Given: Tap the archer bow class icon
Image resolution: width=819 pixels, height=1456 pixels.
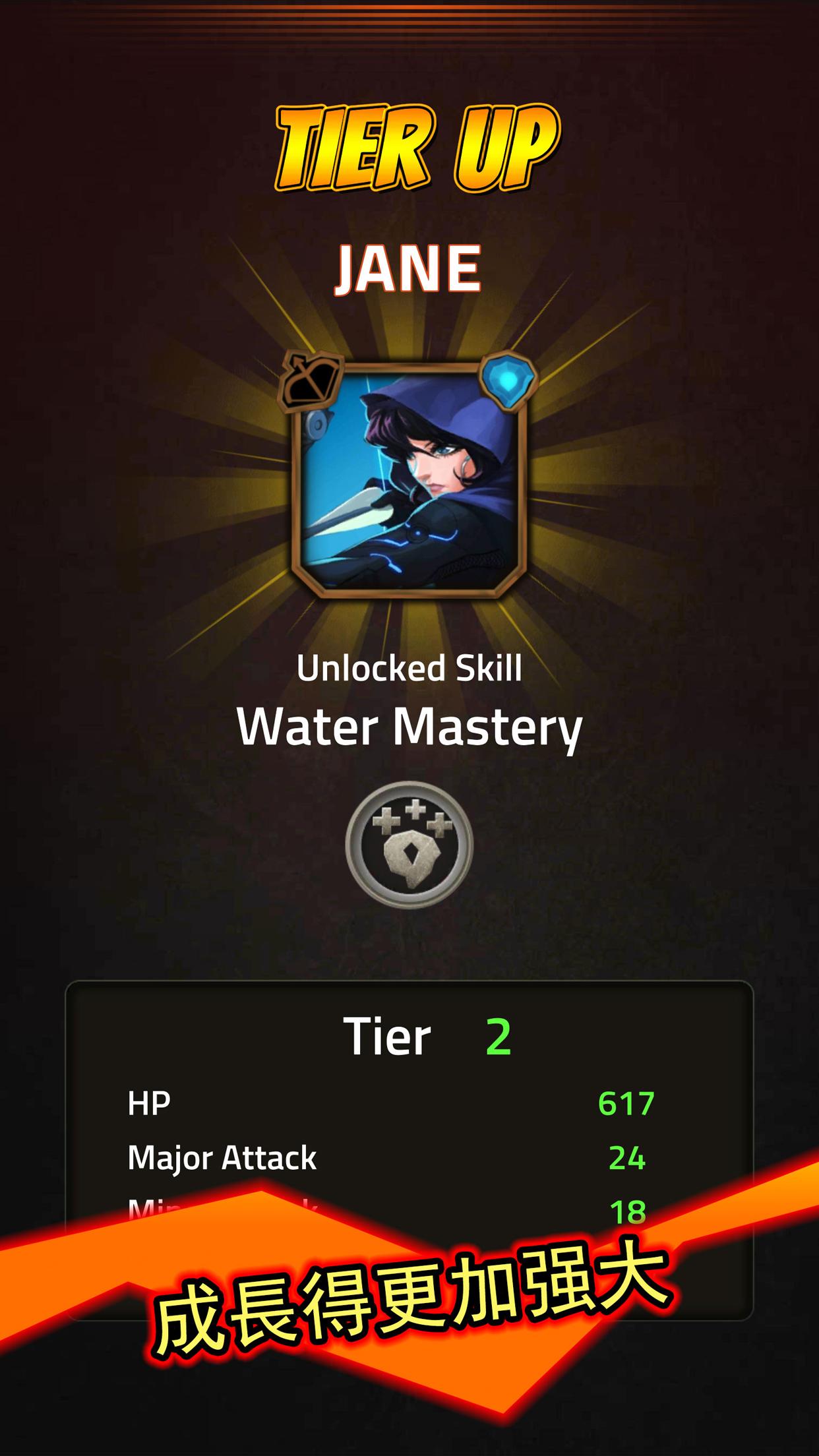Looking at the screenshot, I should 312,379.
